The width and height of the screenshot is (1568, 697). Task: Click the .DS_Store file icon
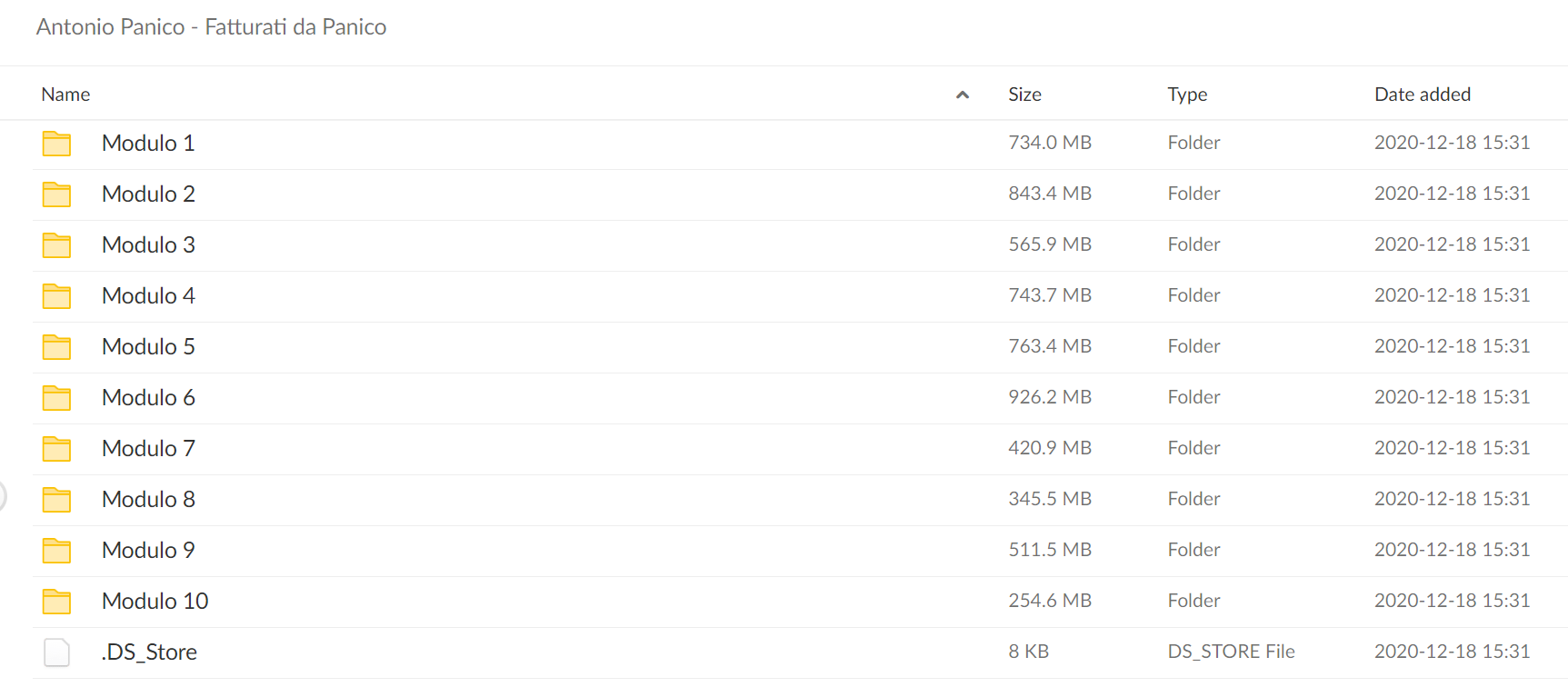[56, 652]
